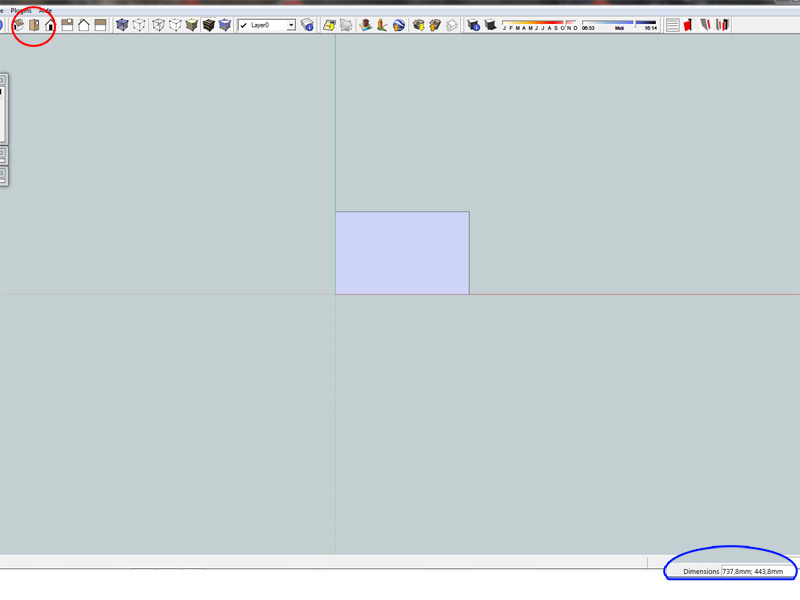Click the Dimensions measurement input box
Viewport: 800px width, 600px height.
tap(757, 571)
